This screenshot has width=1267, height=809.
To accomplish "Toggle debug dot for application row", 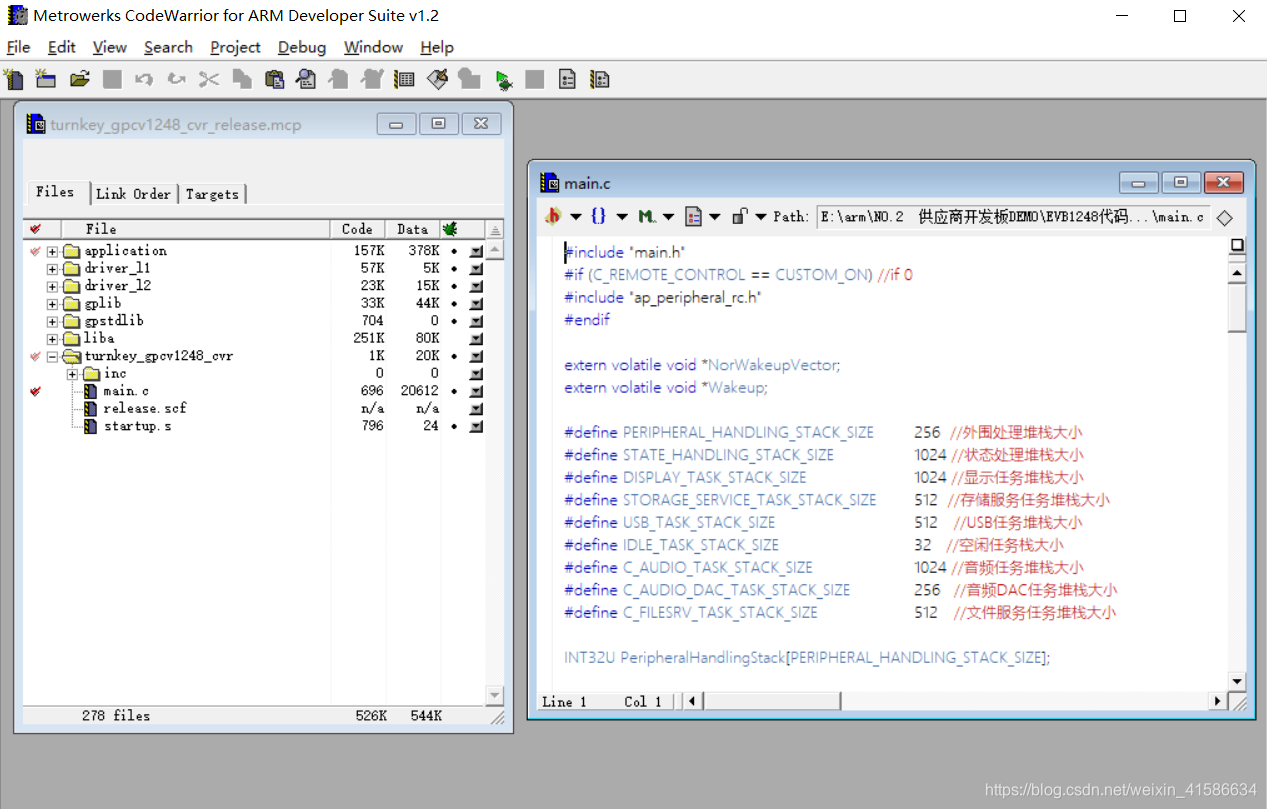I will click(x=454, y=251).
